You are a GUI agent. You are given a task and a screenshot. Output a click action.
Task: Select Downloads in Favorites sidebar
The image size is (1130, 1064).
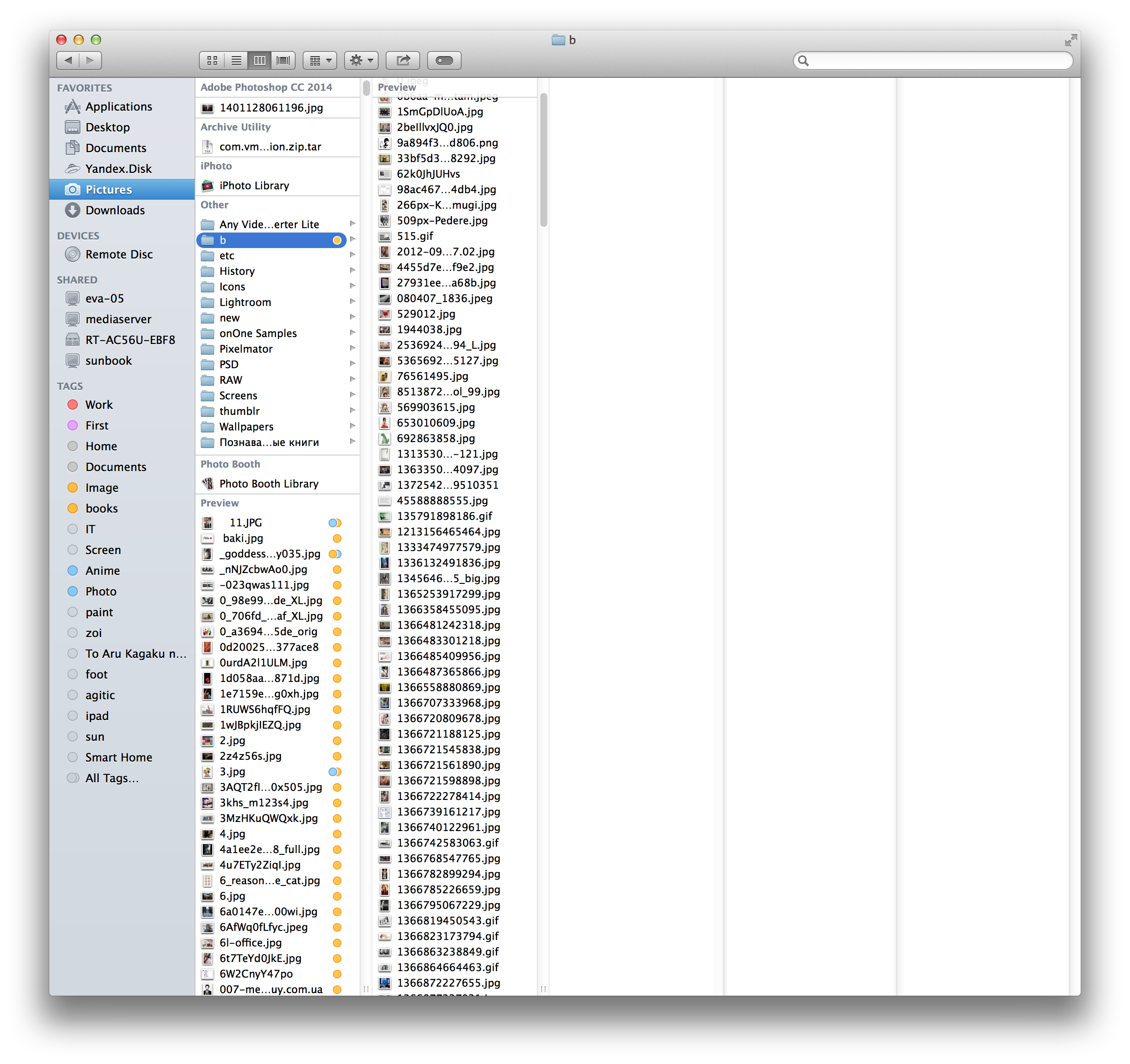pos(115,210)
